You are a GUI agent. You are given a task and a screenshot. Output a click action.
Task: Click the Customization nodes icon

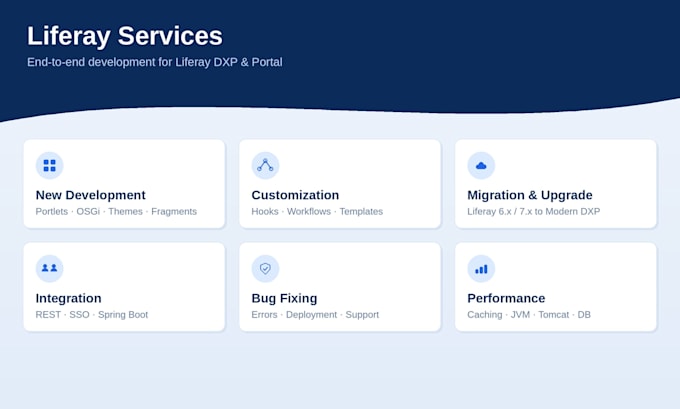coord(265,165)
